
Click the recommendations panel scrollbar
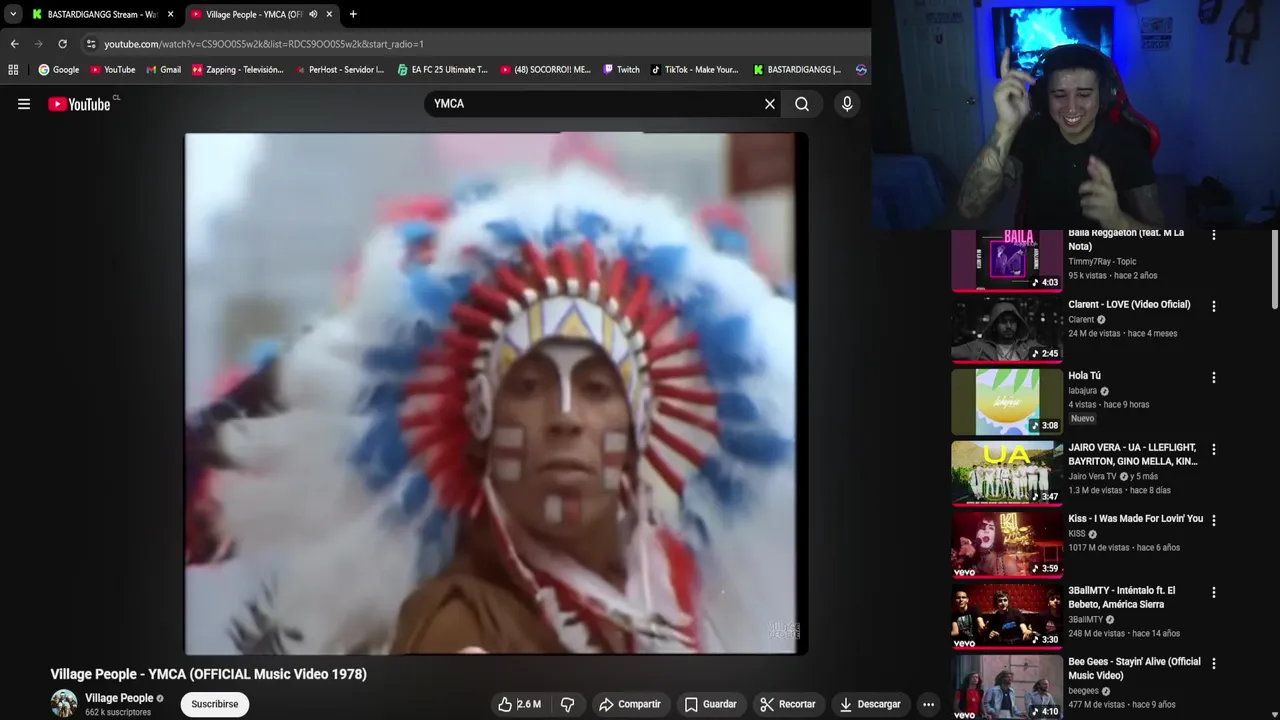point(1275,270)
